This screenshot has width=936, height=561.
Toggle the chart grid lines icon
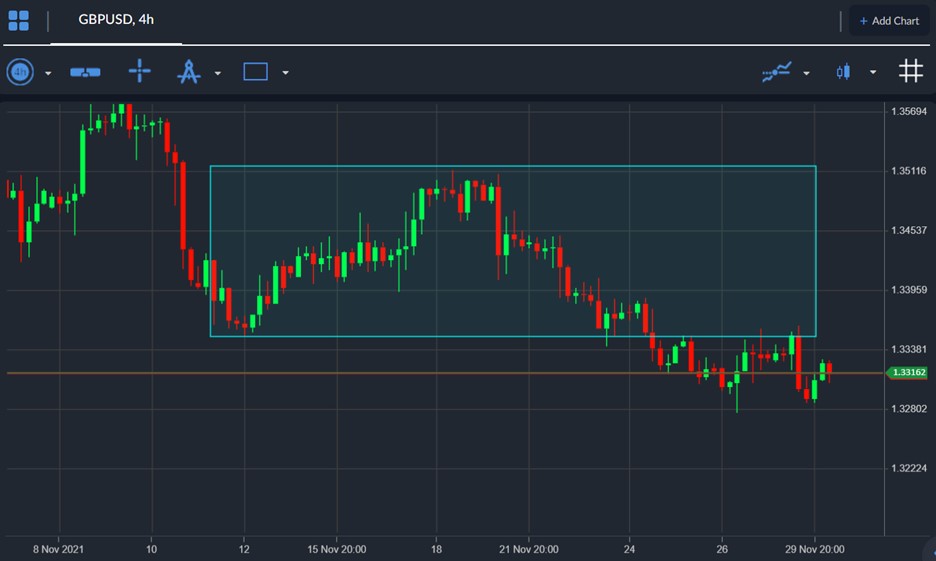[x=911, y=71]
